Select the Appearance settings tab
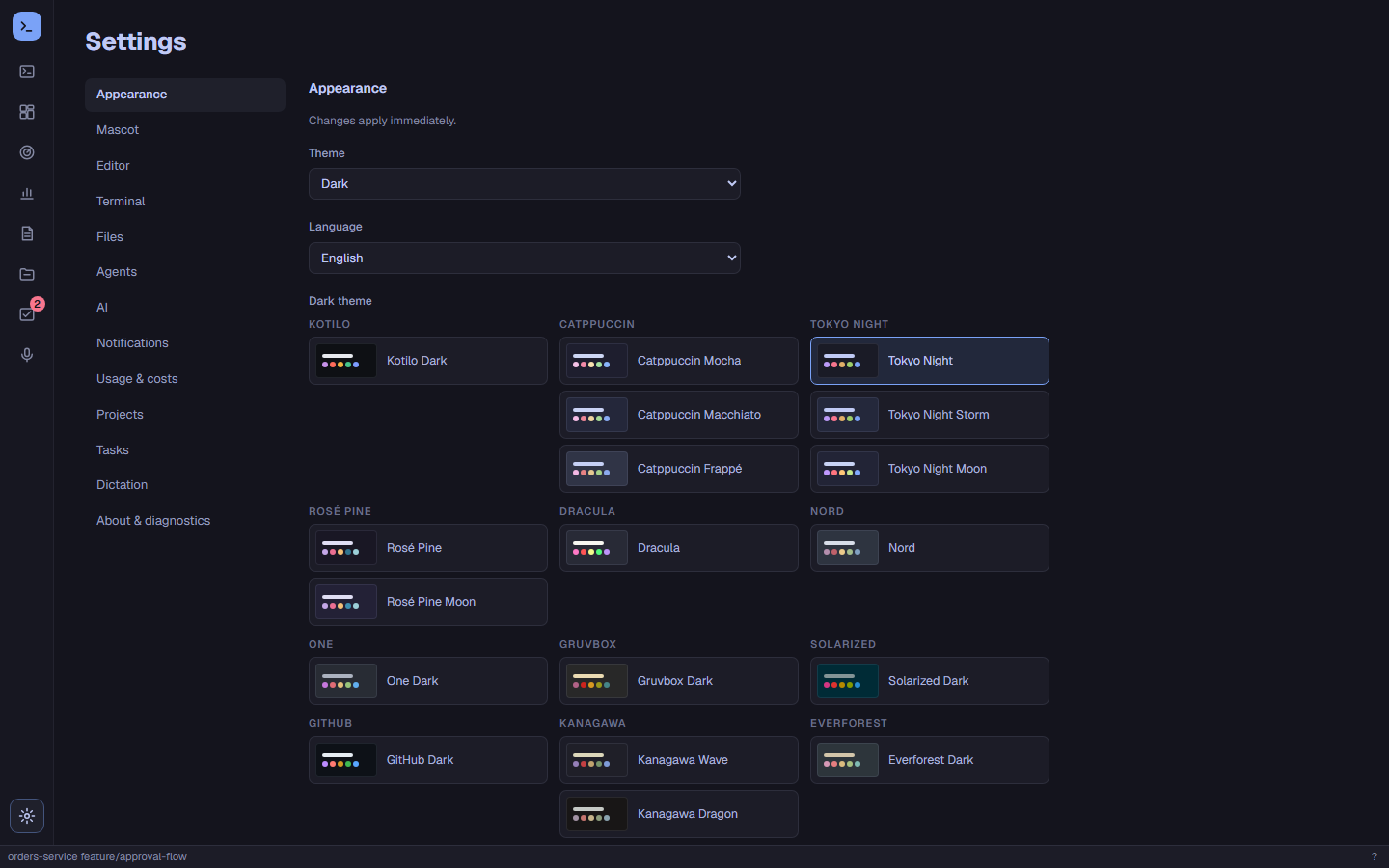 (x=185, y=95)
